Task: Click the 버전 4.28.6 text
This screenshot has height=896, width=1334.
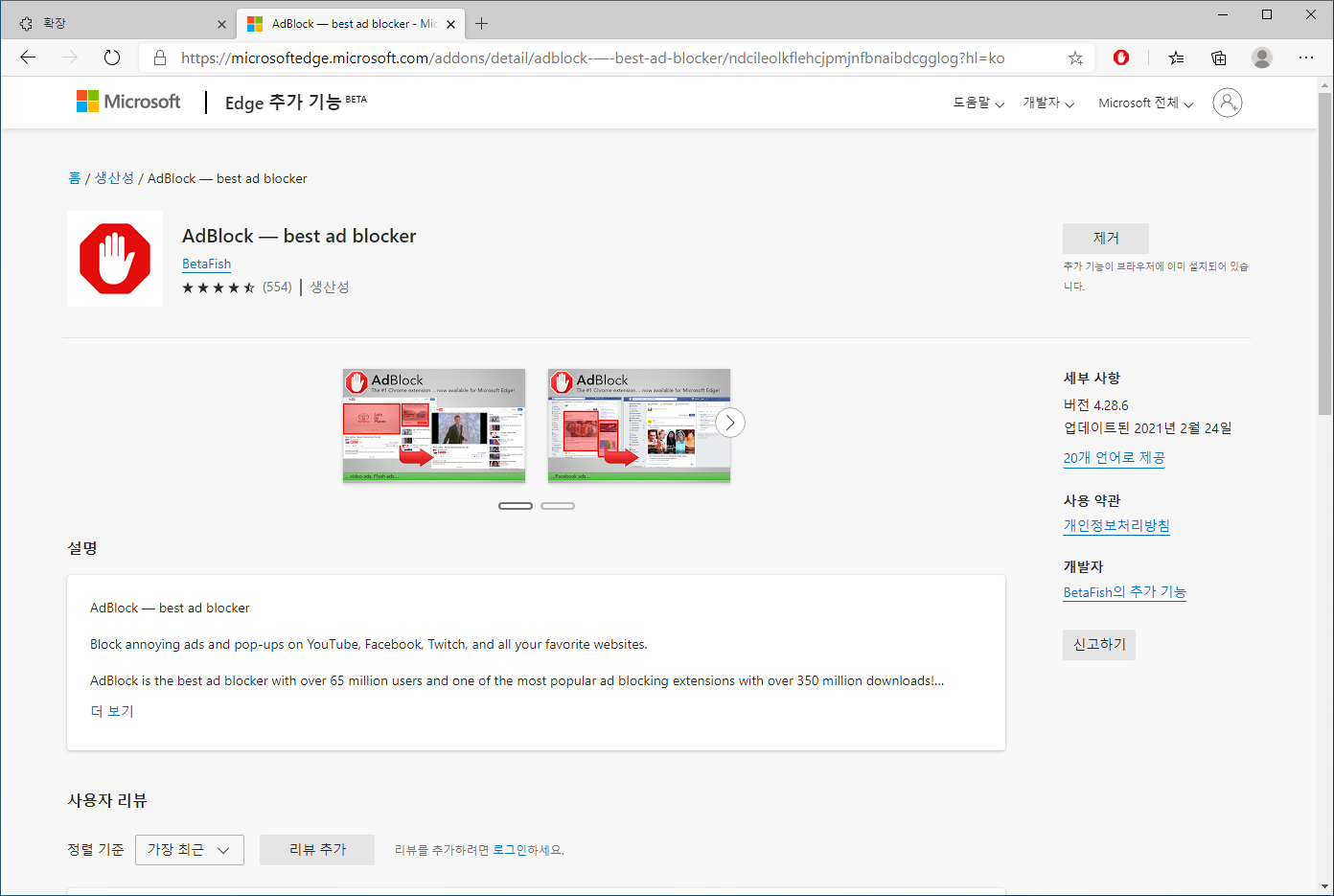Action: (1096, 405)
